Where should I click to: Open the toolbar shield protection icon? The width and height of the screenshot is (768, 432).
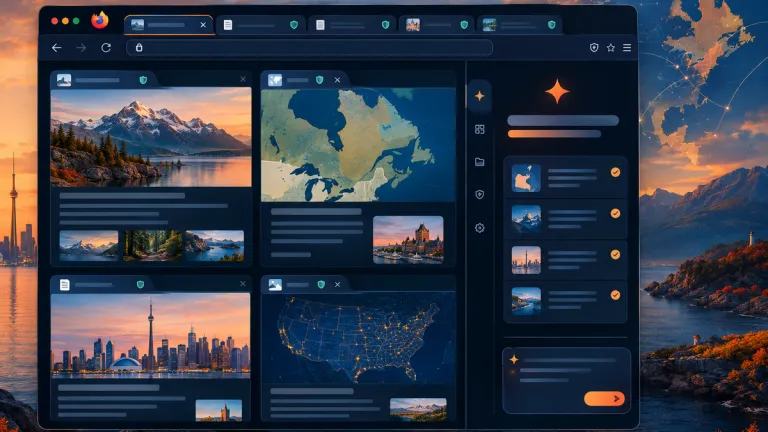(x=594, y=48)
